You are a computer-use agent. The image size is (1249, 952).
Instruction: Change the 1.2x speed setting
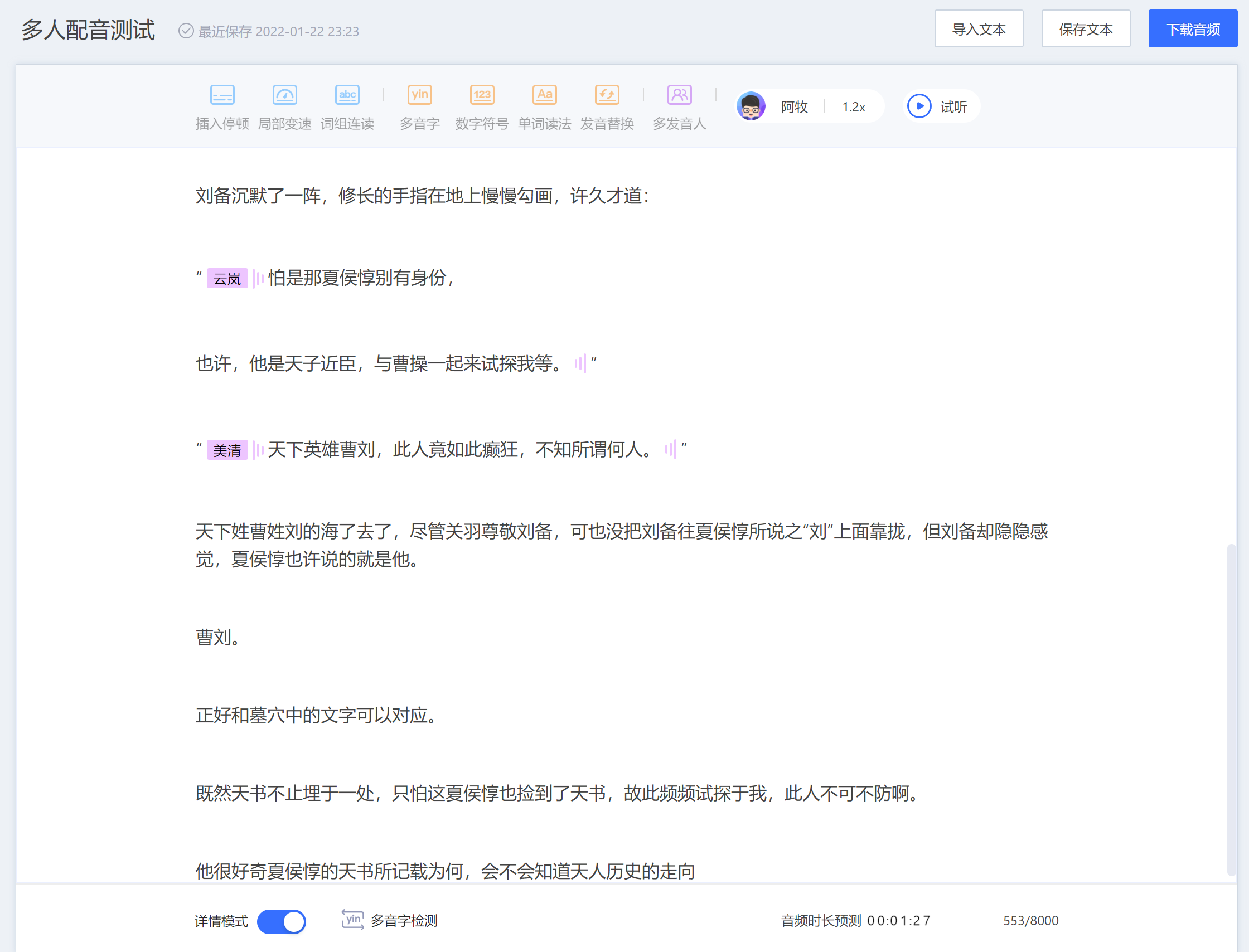click(853, 106)
